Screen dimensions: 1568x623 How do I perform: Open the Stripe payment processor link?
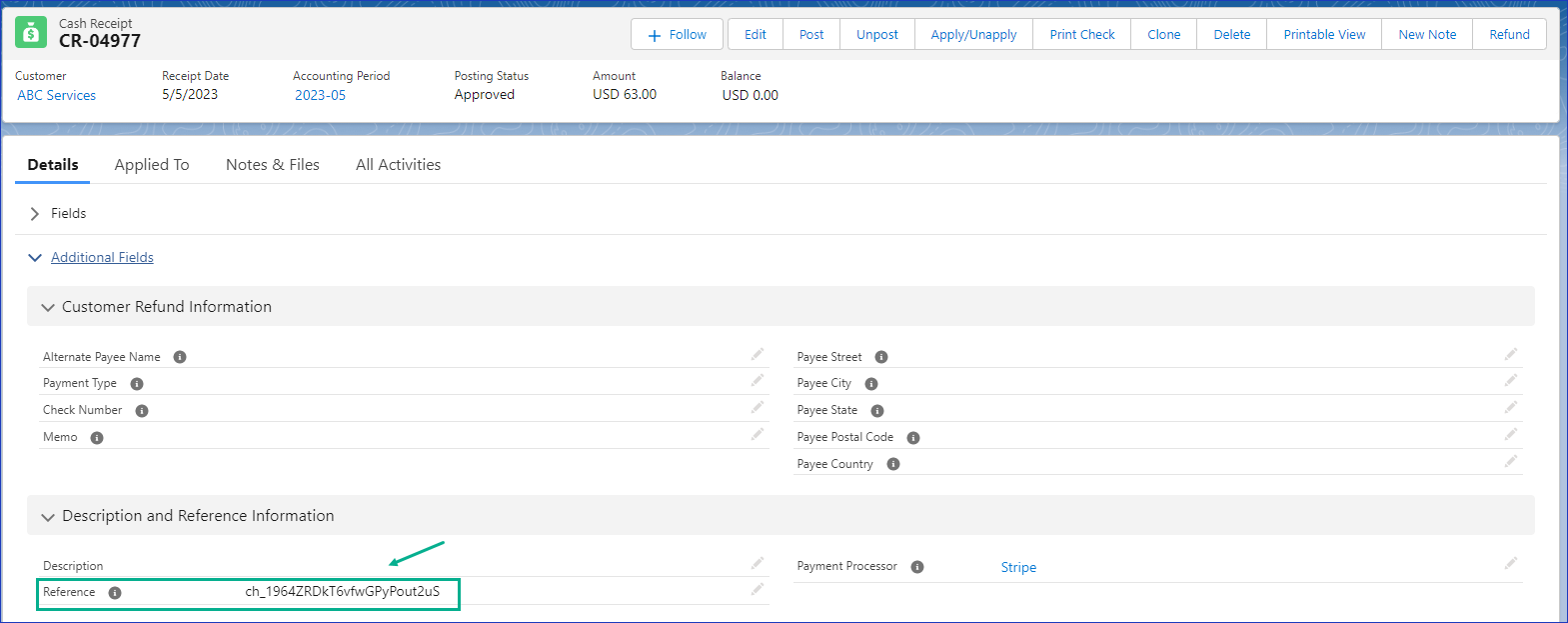1018,567
